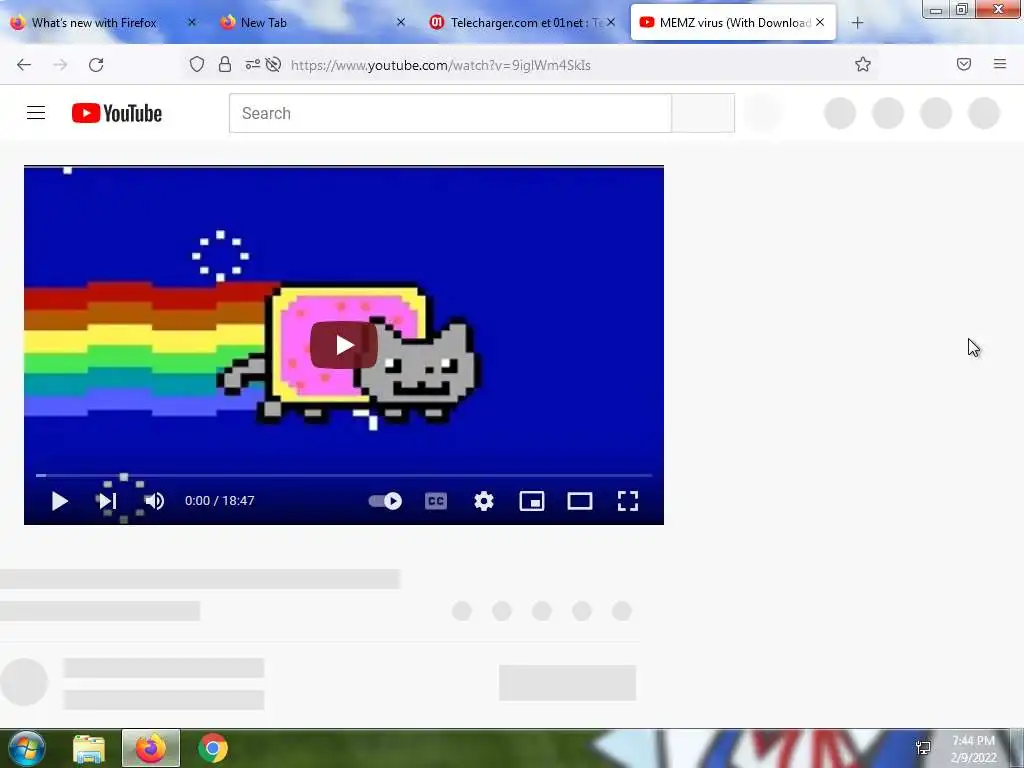The height and width of the screenshot is (768, 1024).
Task: Enable miniplayer mode
Action: coord(532,501)
